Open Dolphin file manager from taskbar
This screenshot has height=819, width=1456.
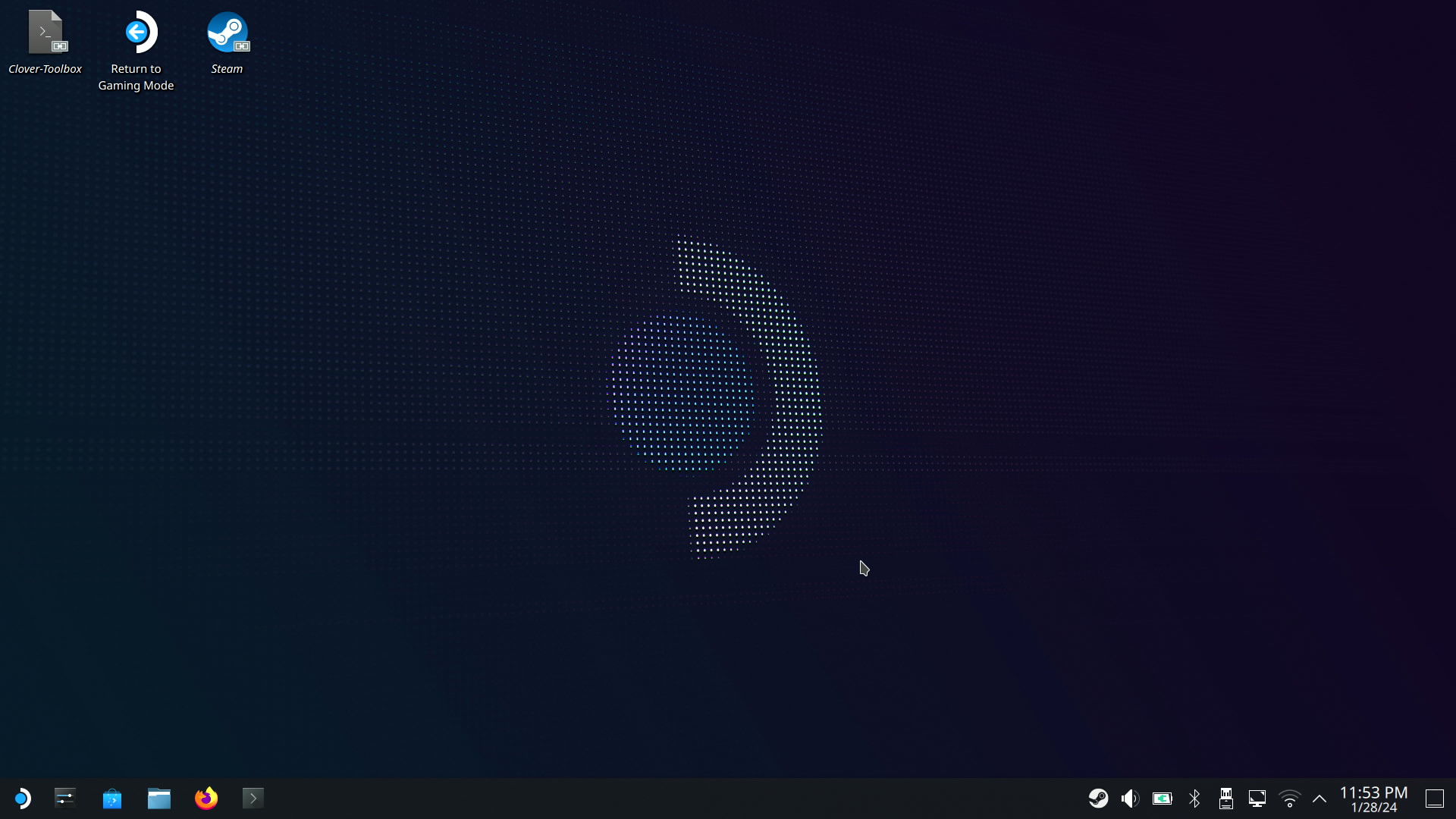click(159, 799)
